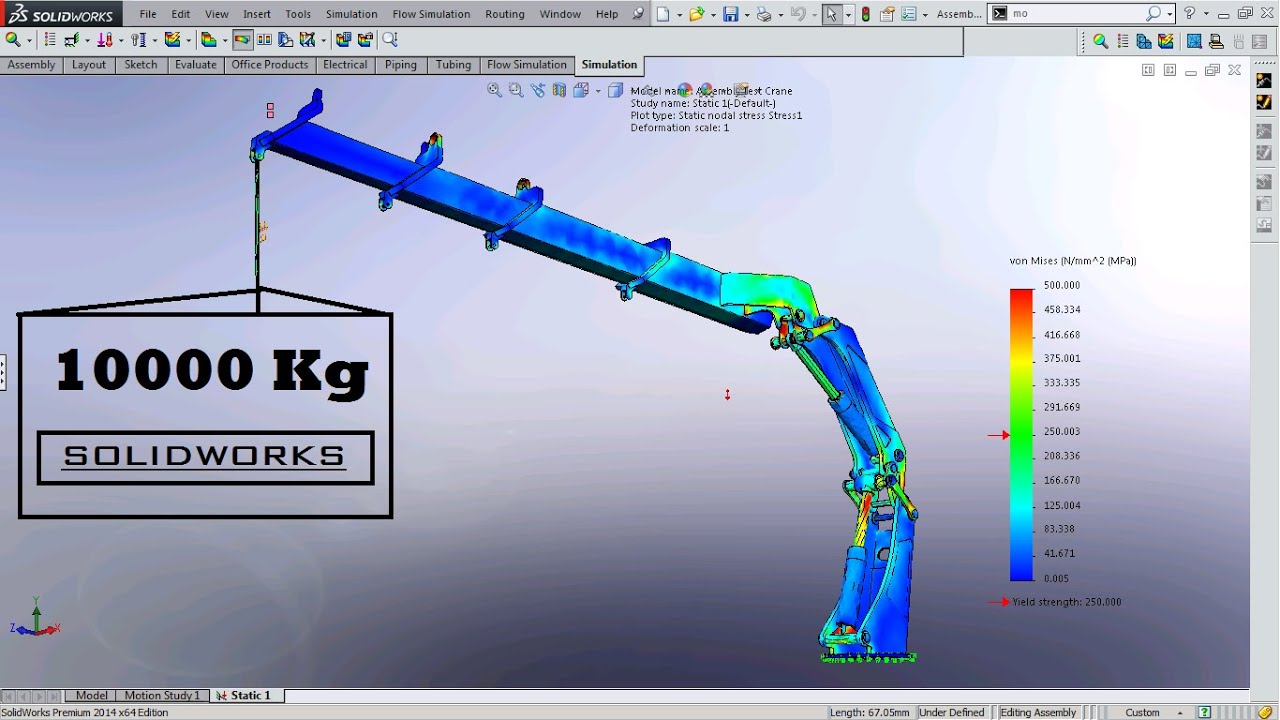The image size is (1280, 720).
Task: Click the von Mises color legend bar
Action: click(x=1021, y=434)
